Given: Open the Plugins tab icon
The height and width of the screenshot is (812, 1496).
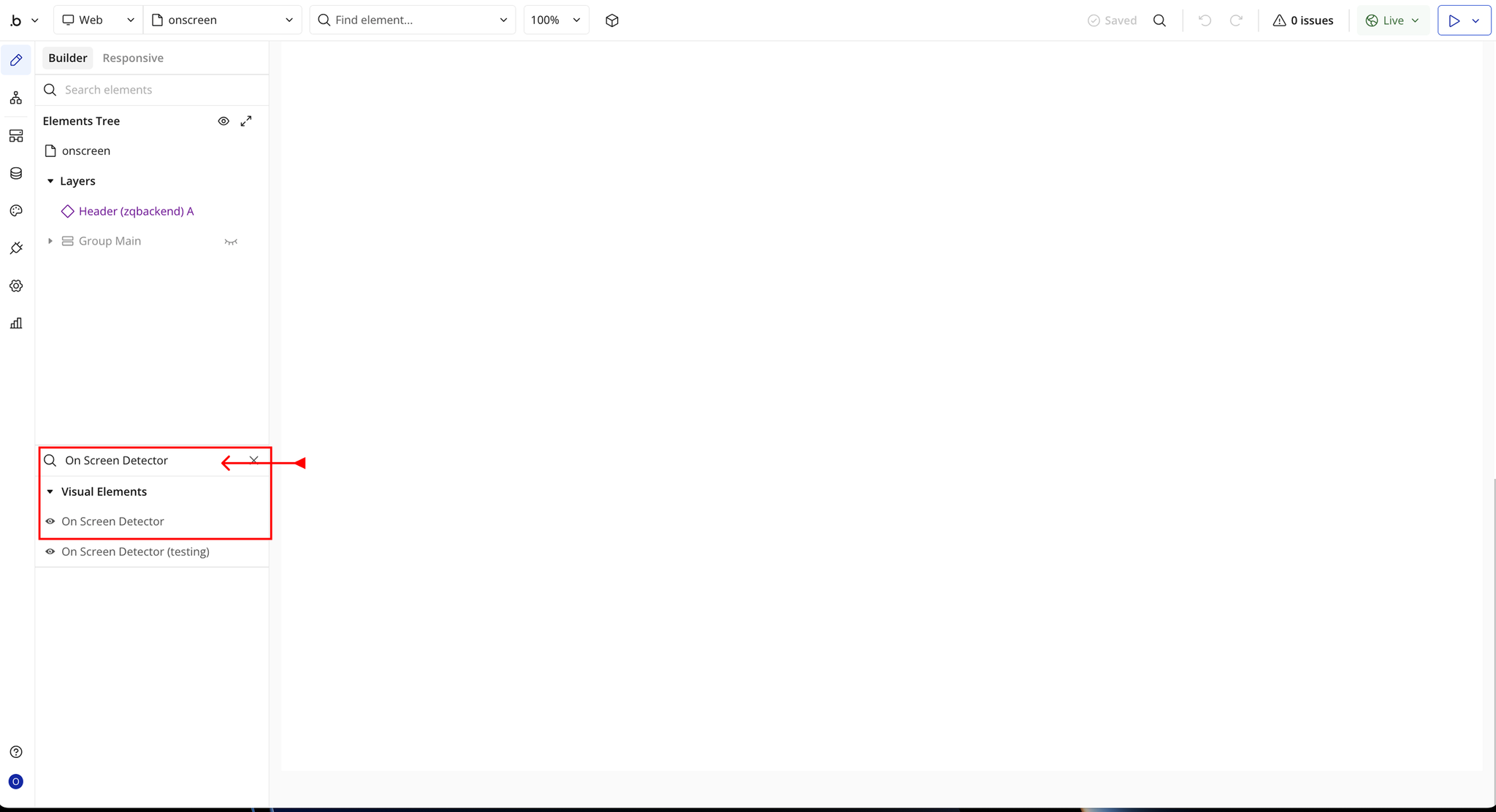Looking at the screenshot, I should point(16,248).
